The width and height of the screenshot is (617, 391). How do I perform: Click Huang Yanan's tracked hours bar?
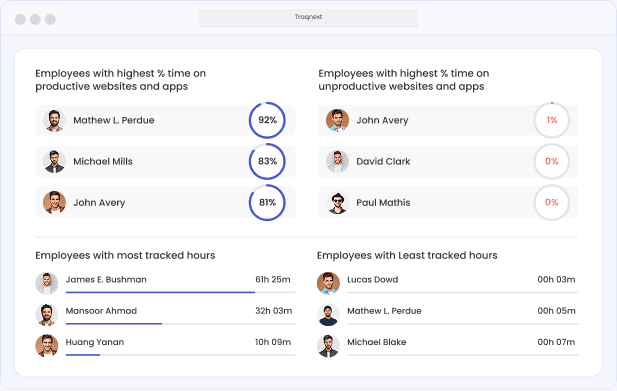pyautogui.click(x=180, y=355)
